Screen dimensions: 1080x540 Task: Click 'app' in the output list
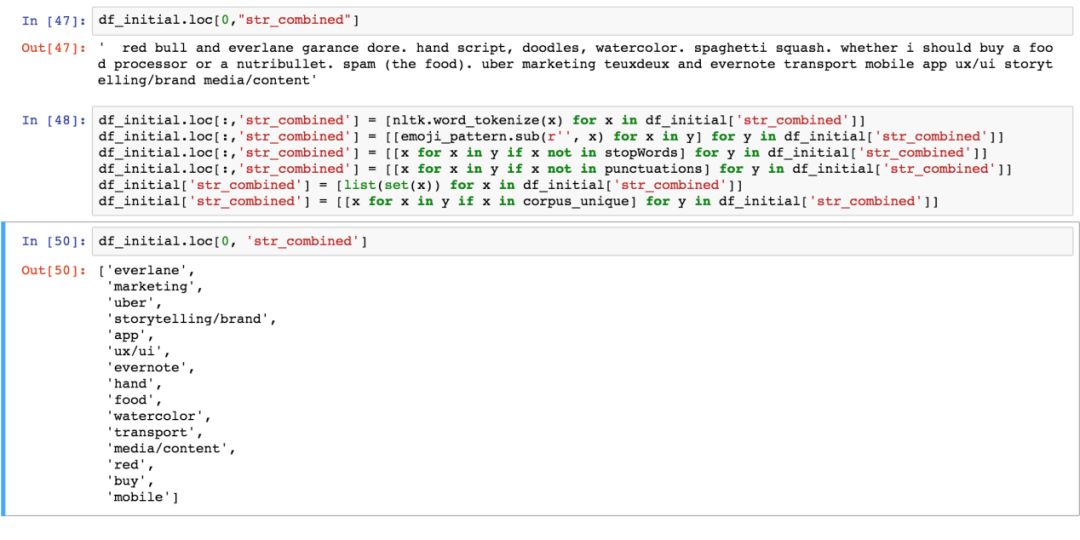[x=129, y=335]
